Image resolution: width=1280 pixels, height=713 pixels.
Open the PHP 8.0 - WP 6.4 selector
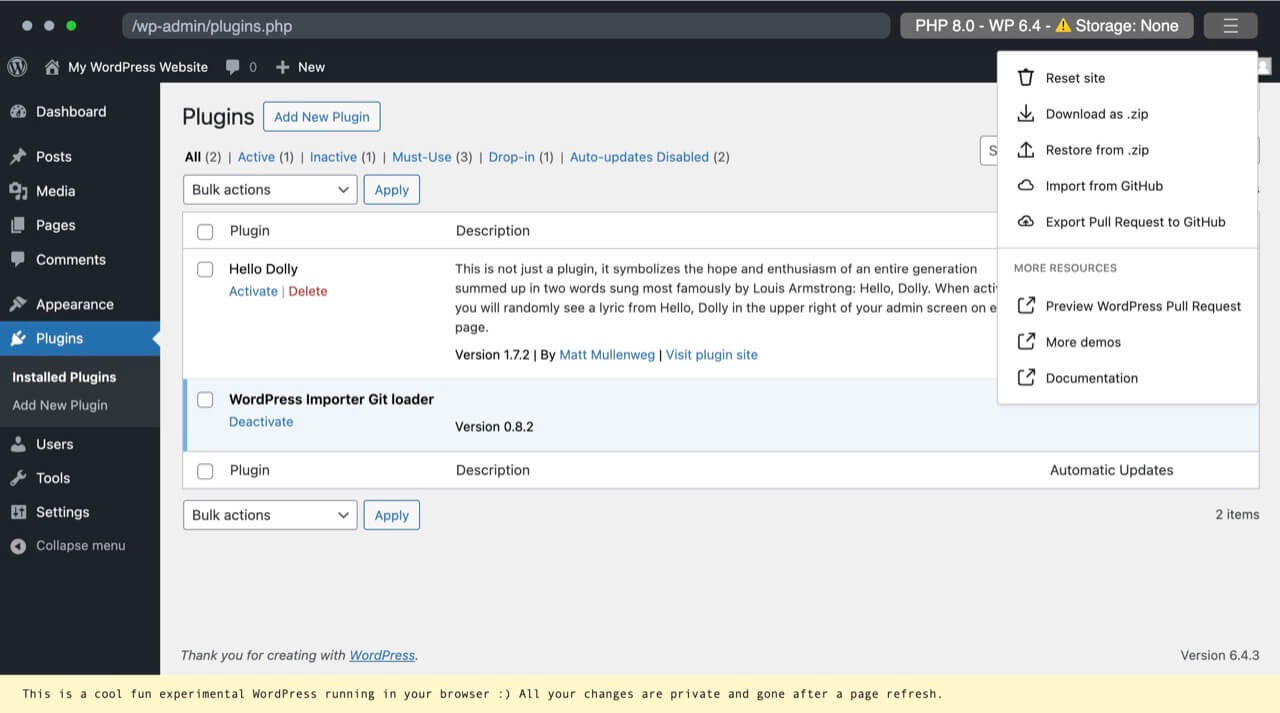point(1046,25)
